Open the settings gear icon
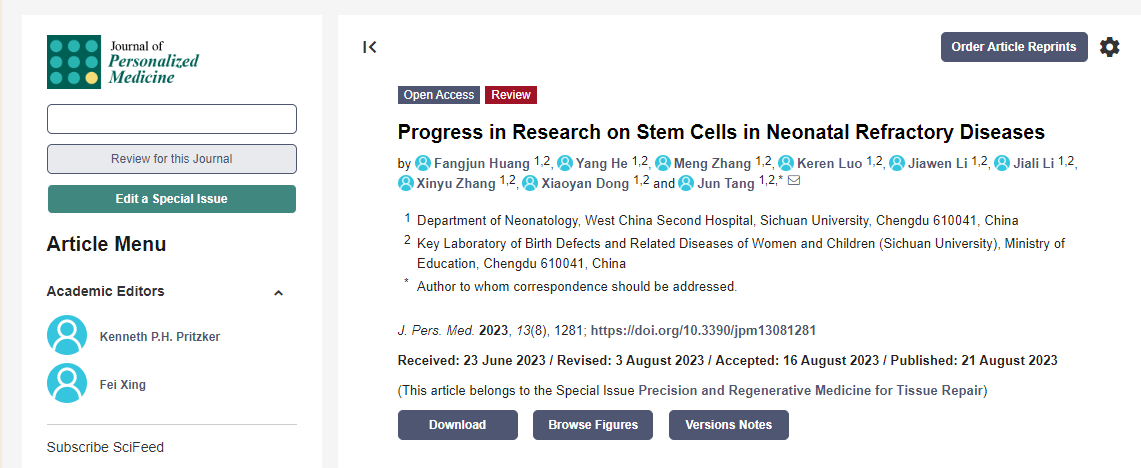This screenshot has width=1141, height=468. tap(1109, 47)
